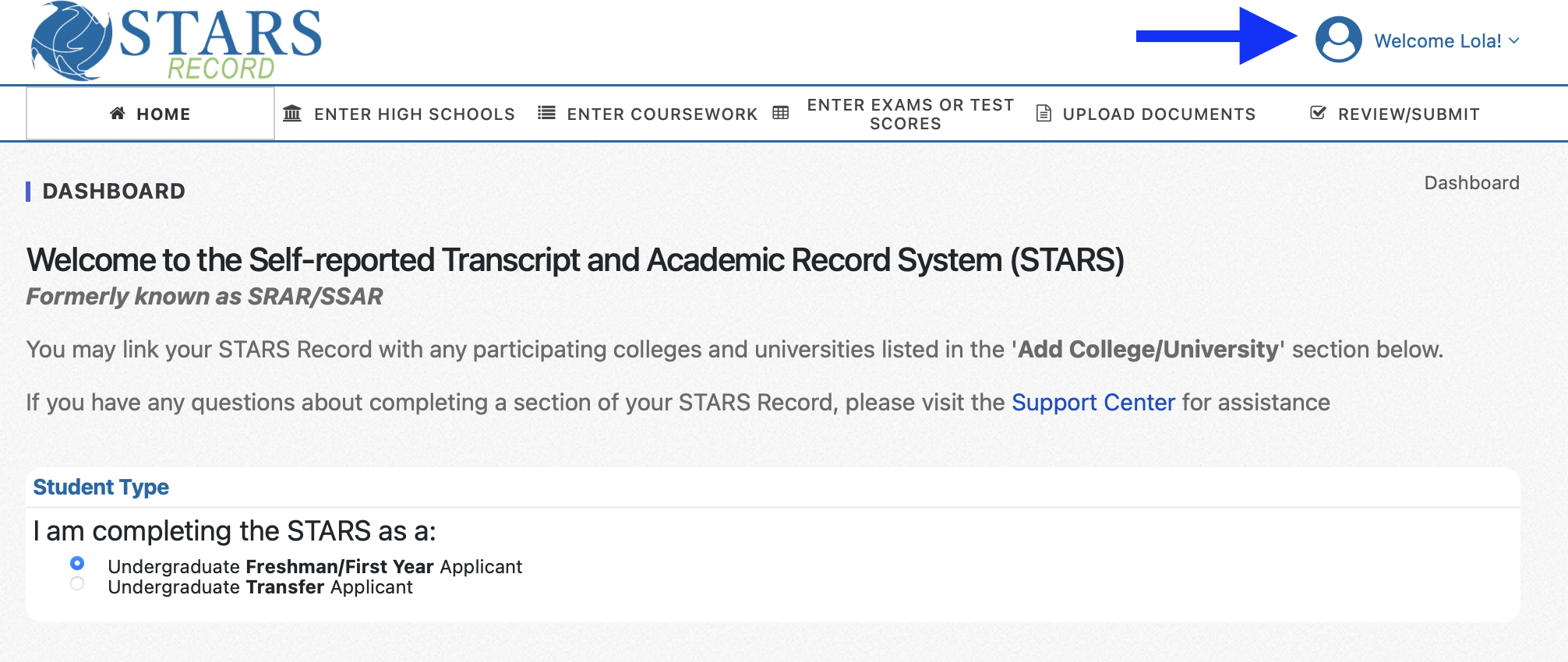Screen dimensions: 1568x662
Task: Click the bank building icon for High Schools
Action: [292, 114]
